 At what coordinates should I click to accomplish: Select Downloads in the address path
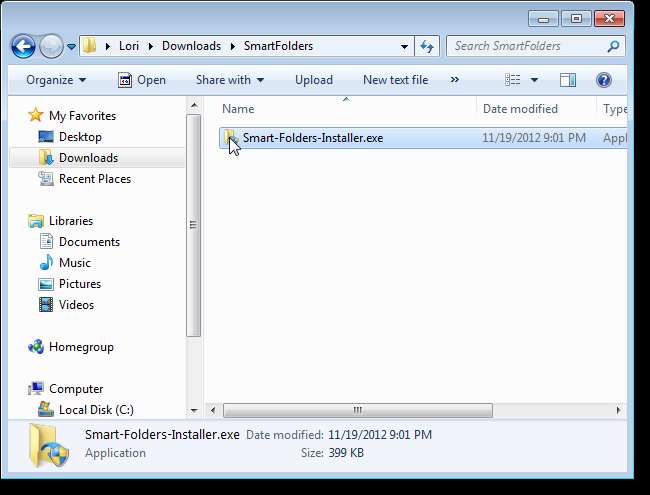pyautogui.click(x=192, y=46)
